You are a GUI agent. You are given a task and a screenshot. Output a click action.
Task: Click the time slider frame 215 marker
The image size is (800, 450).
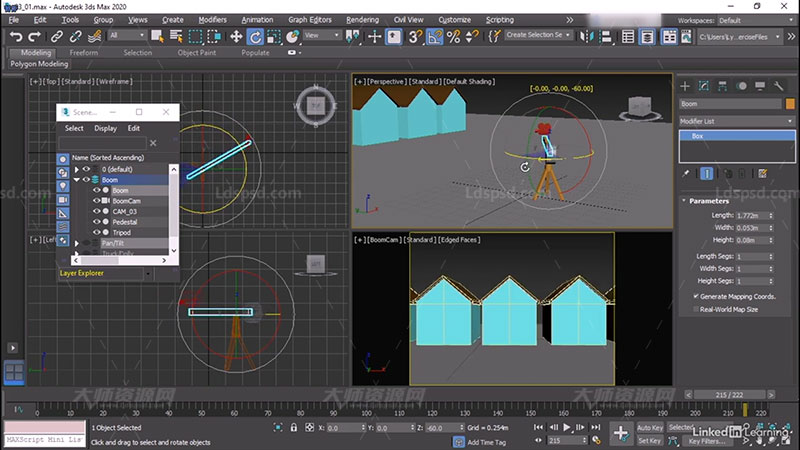tap(745, 410)
